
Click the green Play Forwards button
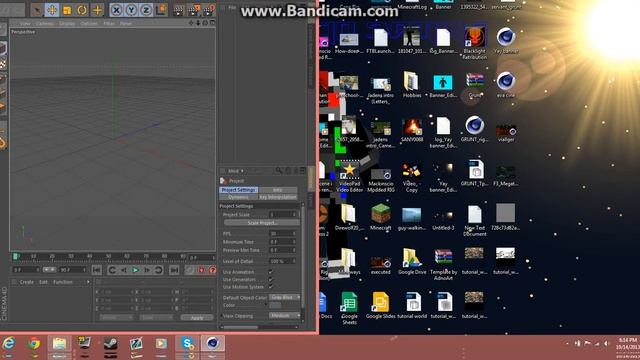135,270
